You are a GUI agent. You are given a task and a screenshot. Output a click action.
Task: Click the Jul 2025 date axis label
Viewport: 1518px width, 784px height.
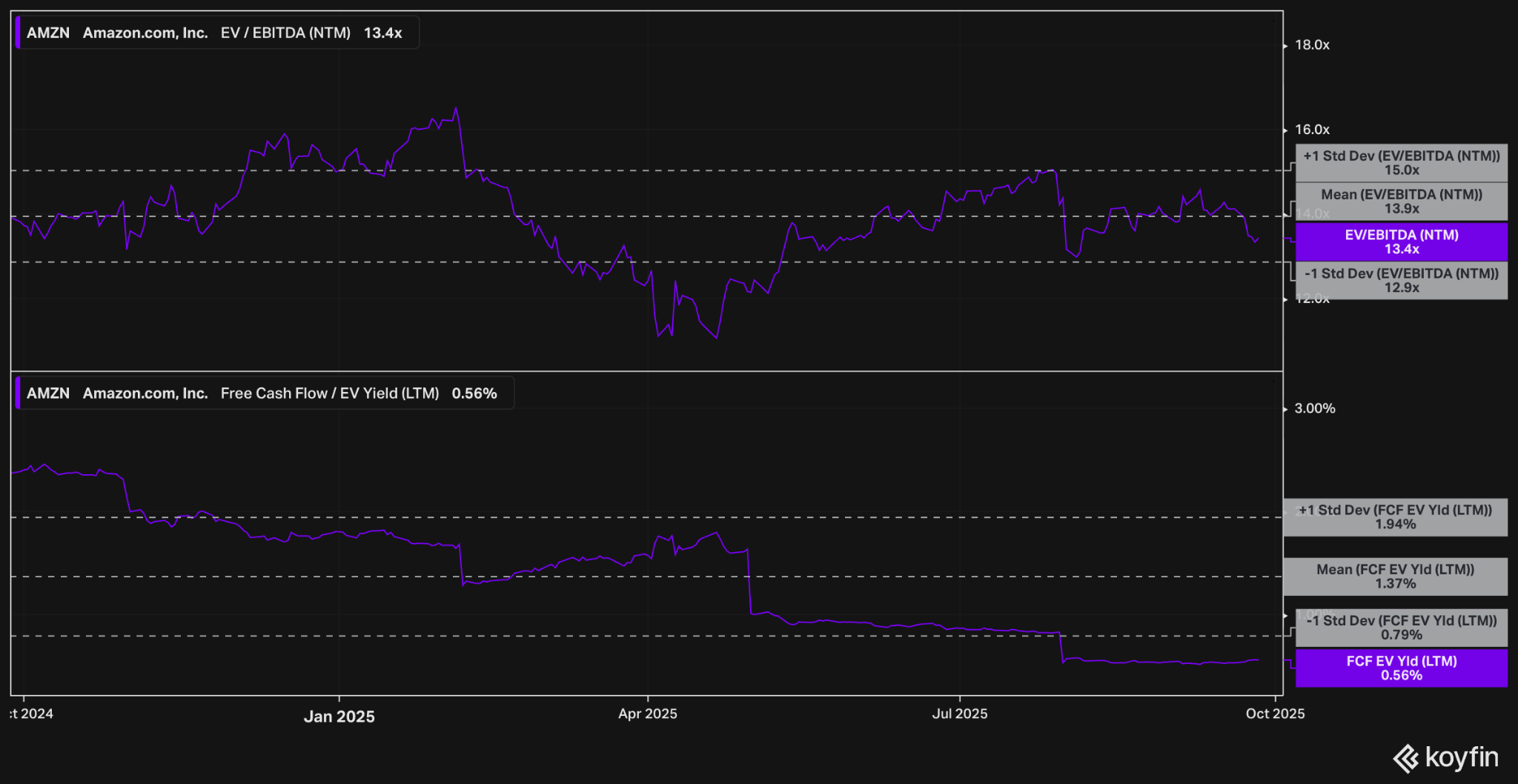(960, 714)
